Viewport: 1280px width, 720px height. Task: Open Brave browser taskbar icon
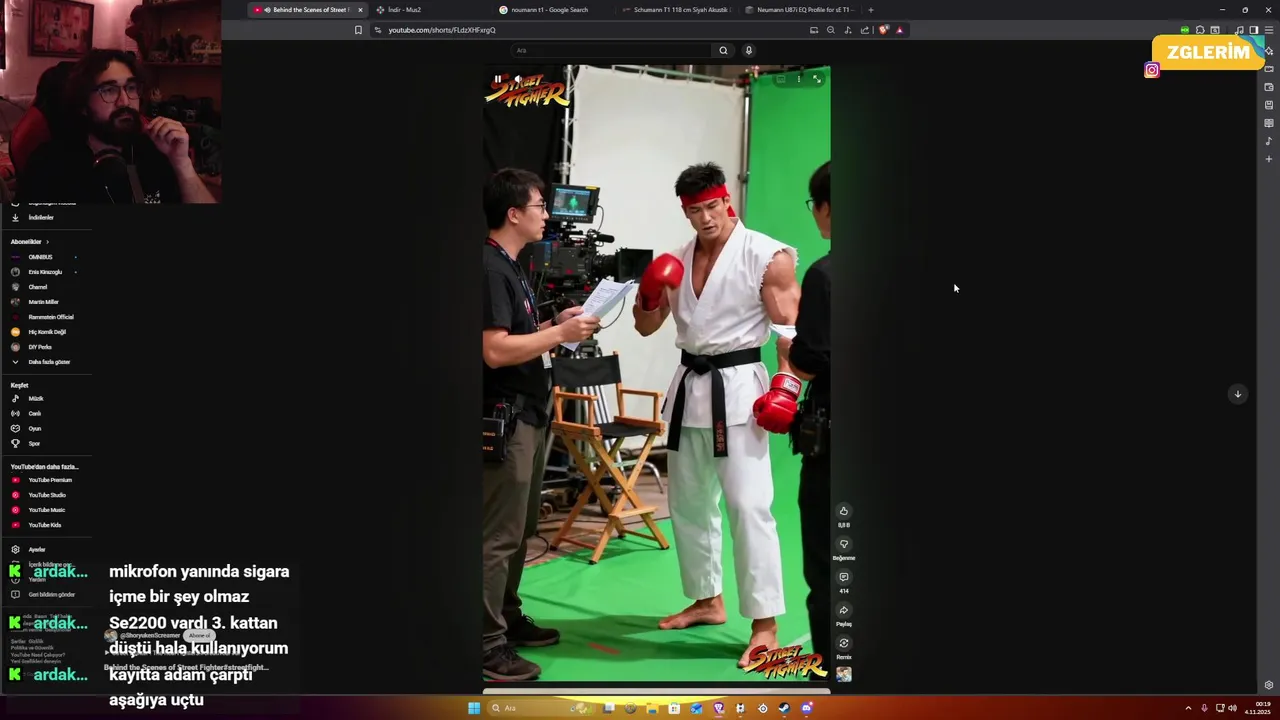pyautogui.click(x=718, y=708)
